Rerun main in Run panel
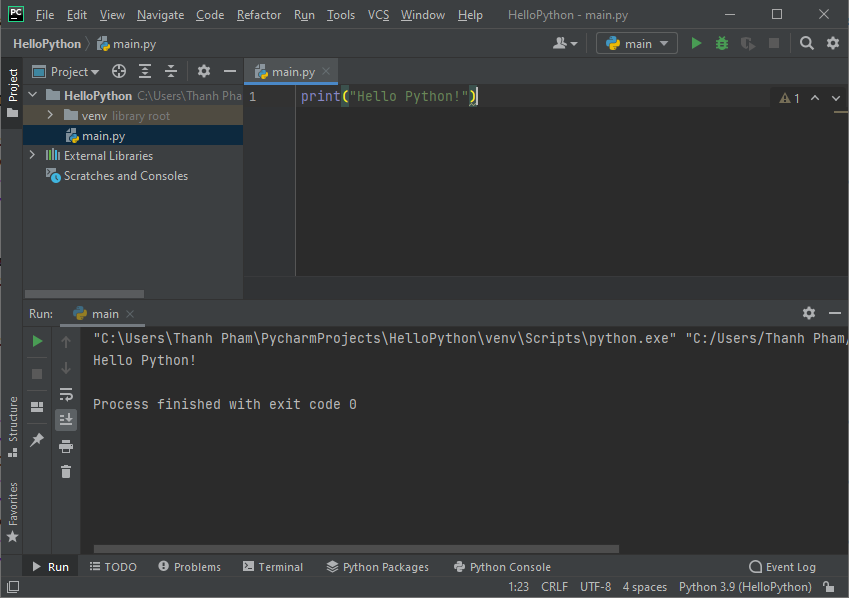Screen dimensions: 849x598 (x=37, y=341)
